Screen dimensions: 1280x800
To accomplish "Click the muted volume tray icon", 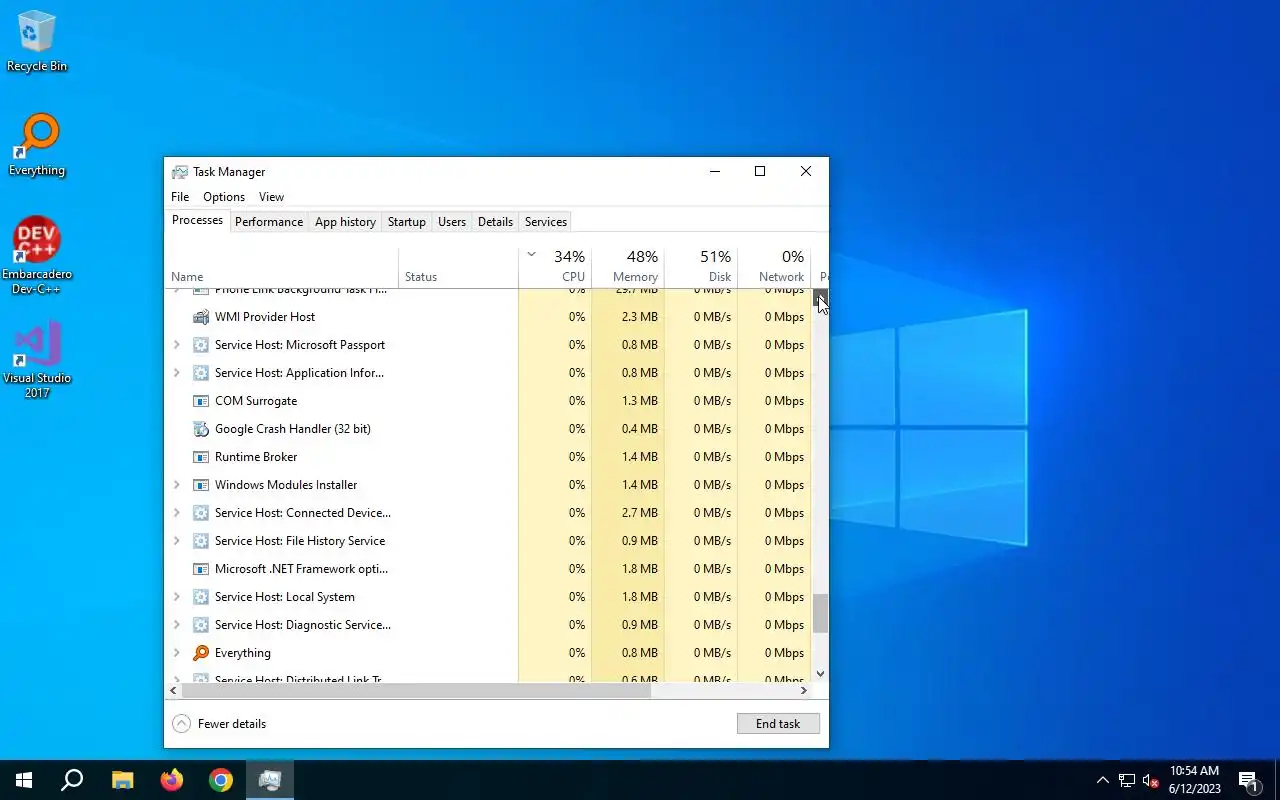I will coord(1150,781).
